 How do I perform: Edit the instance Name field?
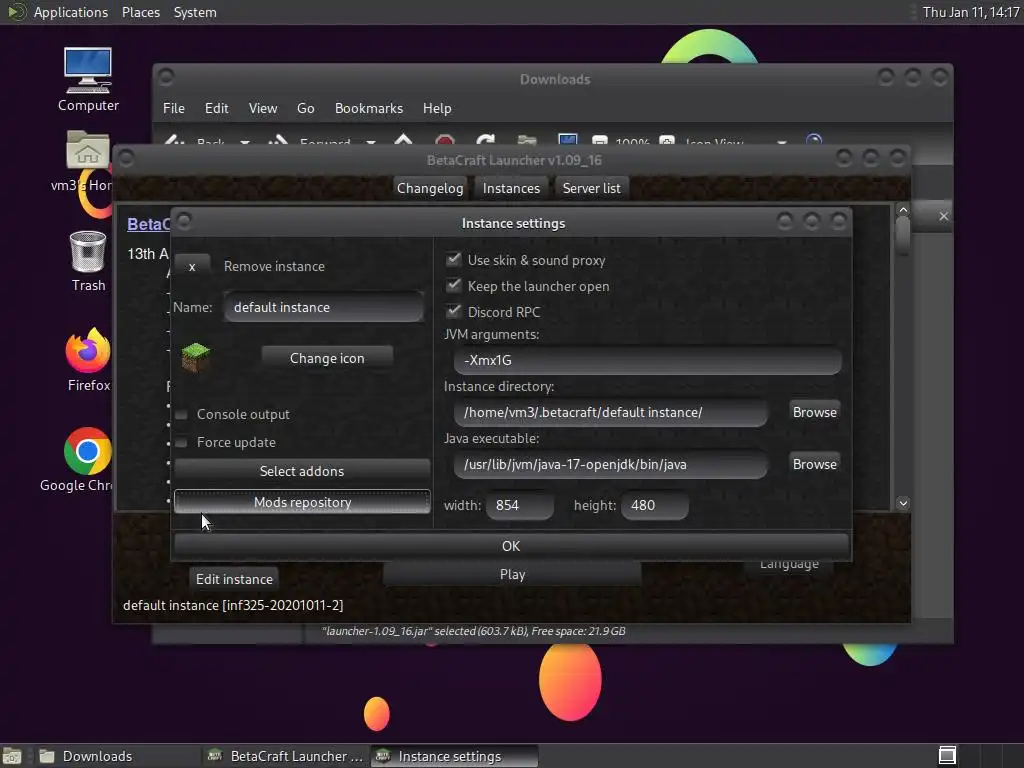[x=324, y=307]
